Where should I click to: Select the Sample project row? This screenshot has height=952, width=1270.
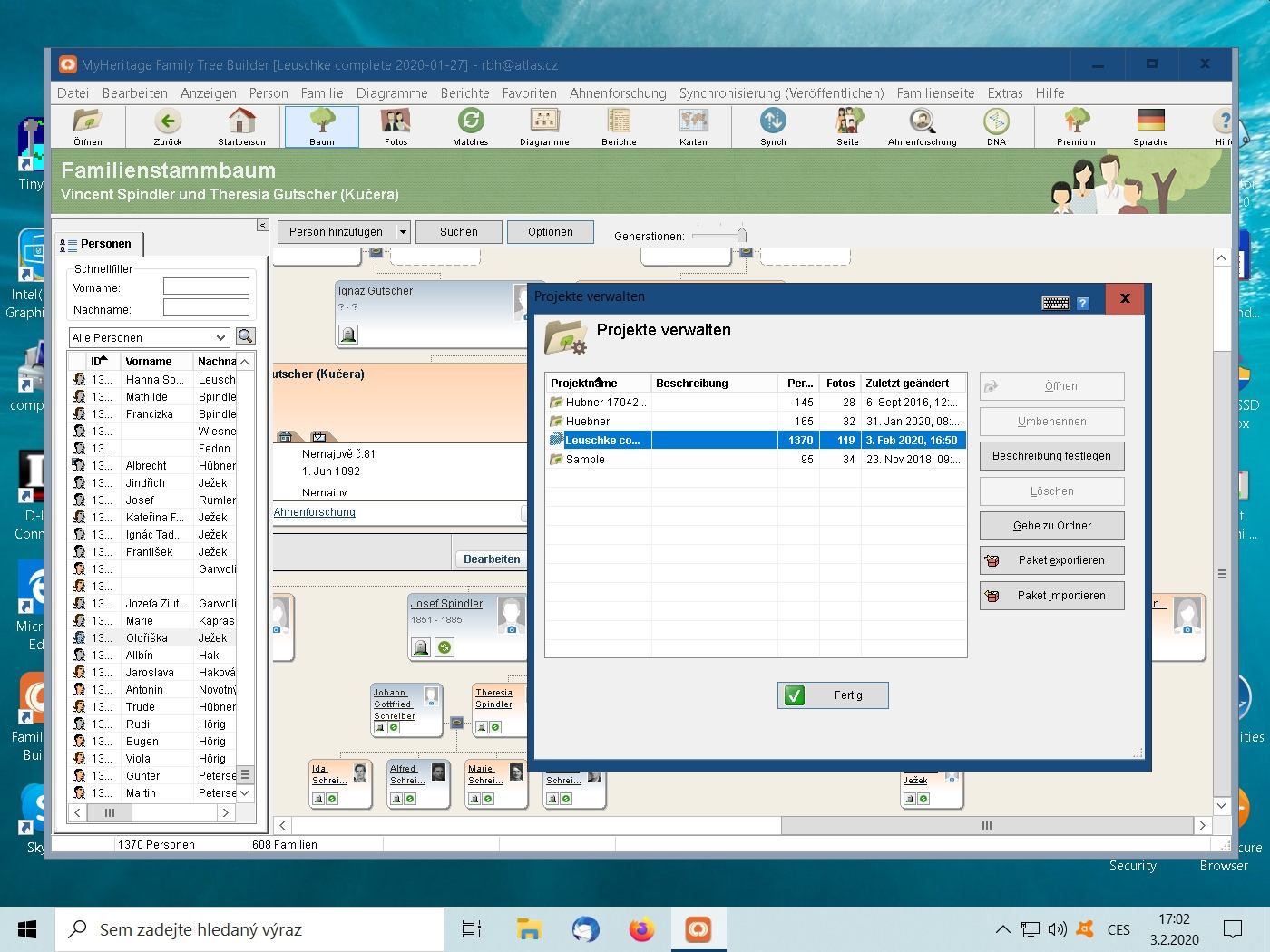tap(586, 460)
